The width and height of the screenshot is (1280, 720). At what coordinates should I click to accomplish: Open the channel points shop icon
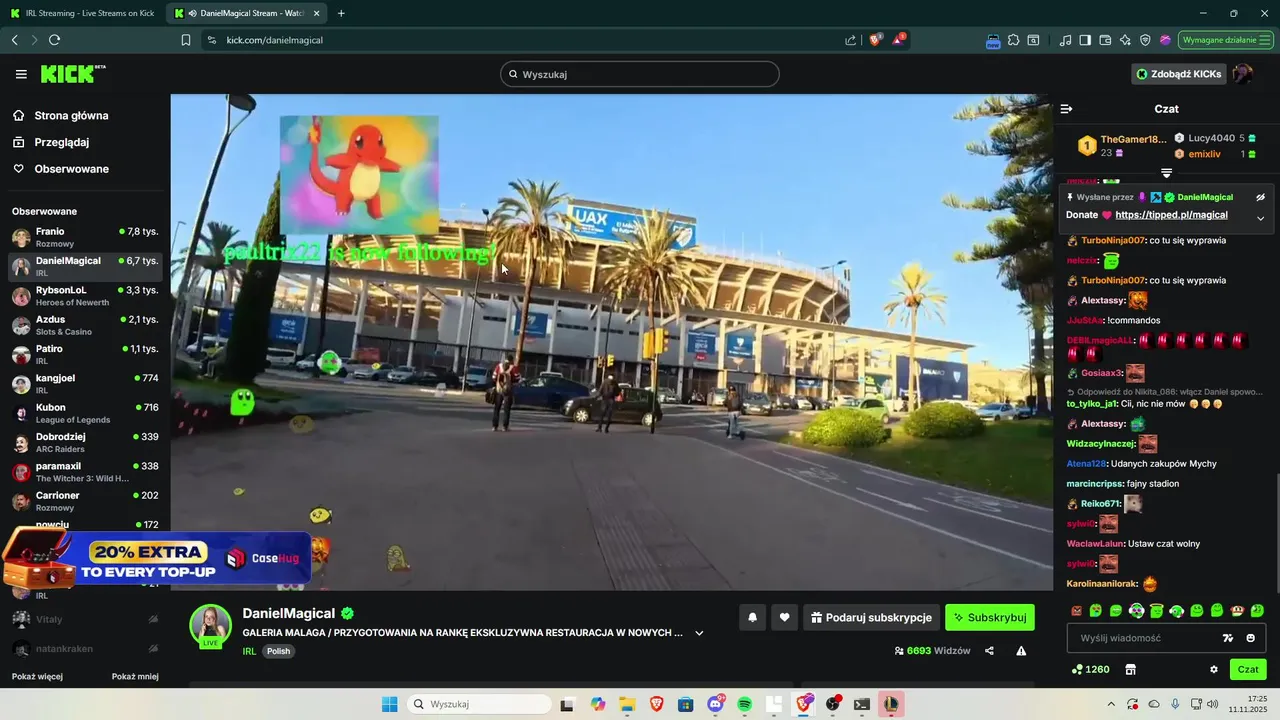[x=1131, y=670]
